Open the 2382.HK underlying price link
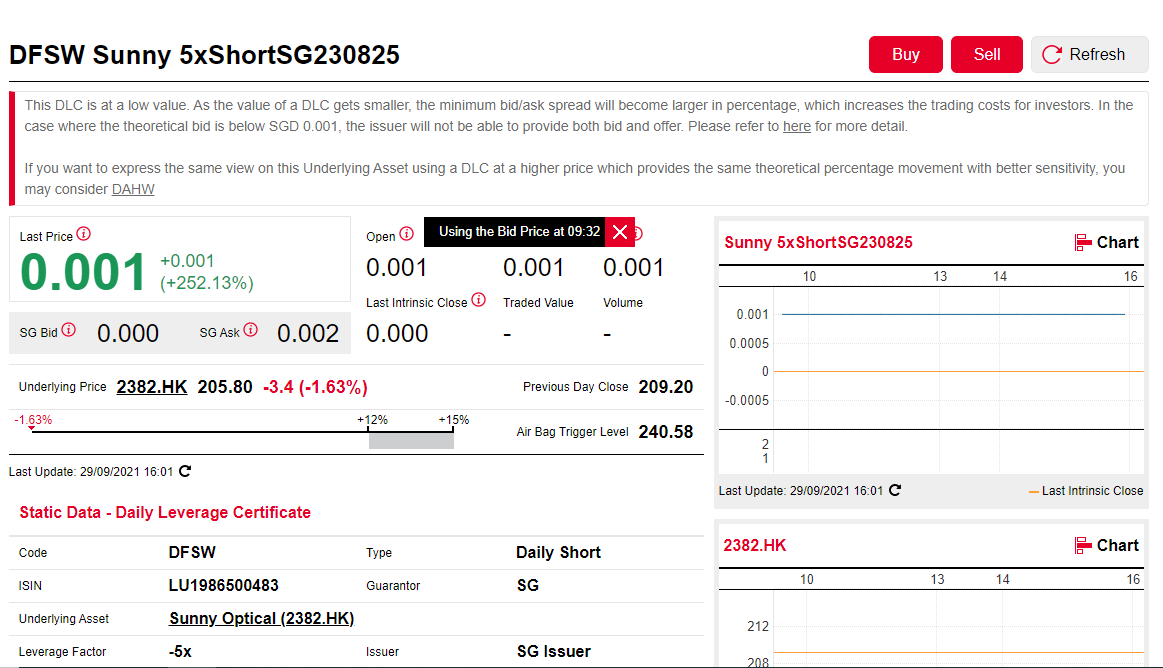The height and width of the screenshot is (668, 1163). click(x=151, y=387)
